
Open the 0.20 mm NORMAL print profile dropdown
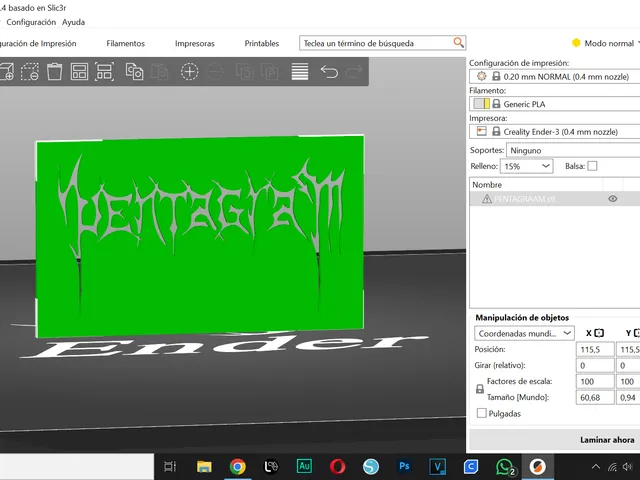[x=554, y=76]
